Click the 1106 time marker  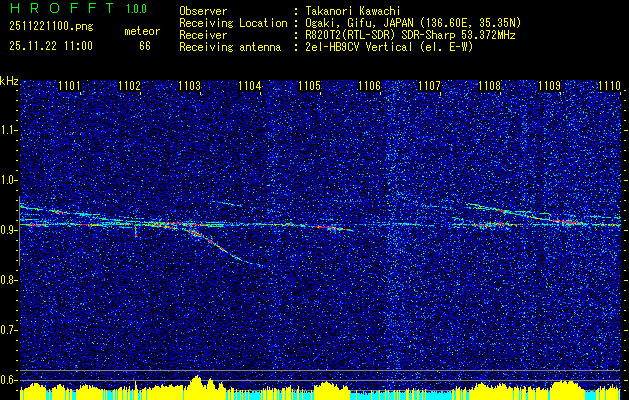[369, 86]
